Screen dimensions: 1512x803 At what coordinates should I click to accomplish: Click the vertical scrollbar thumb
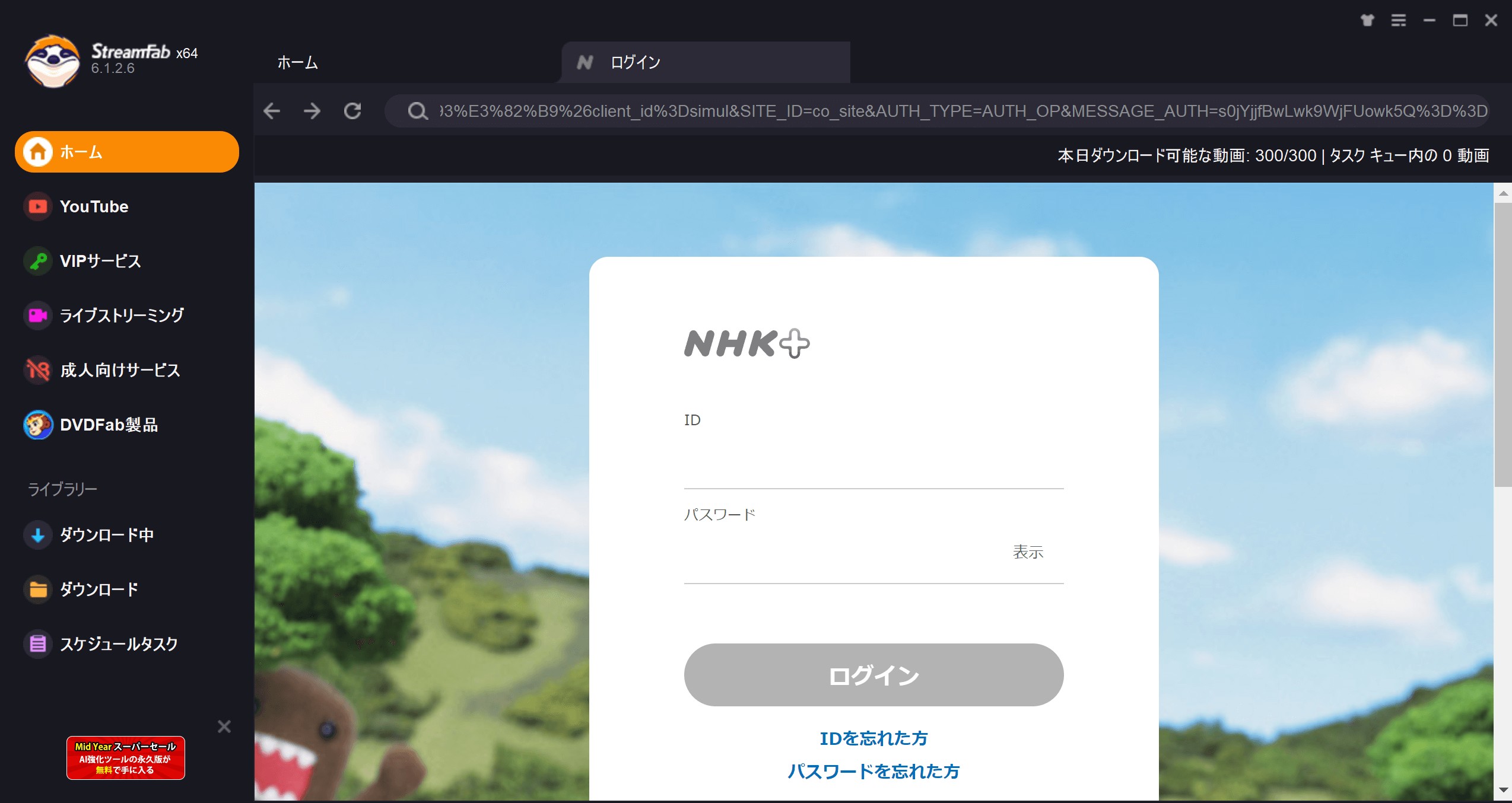click(1503, 345)
